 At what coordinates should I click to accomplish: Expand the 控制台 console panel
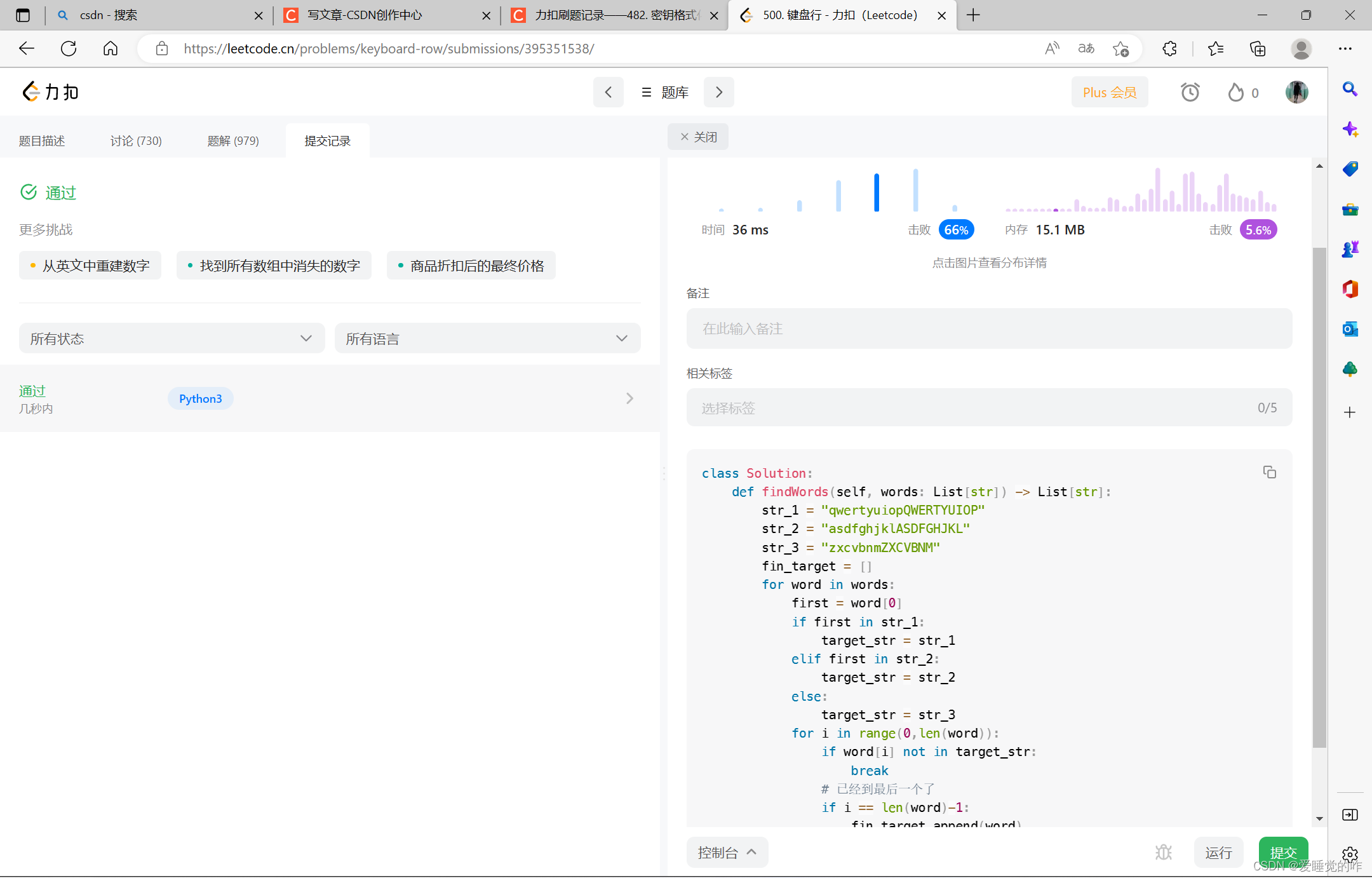point(727,853)
